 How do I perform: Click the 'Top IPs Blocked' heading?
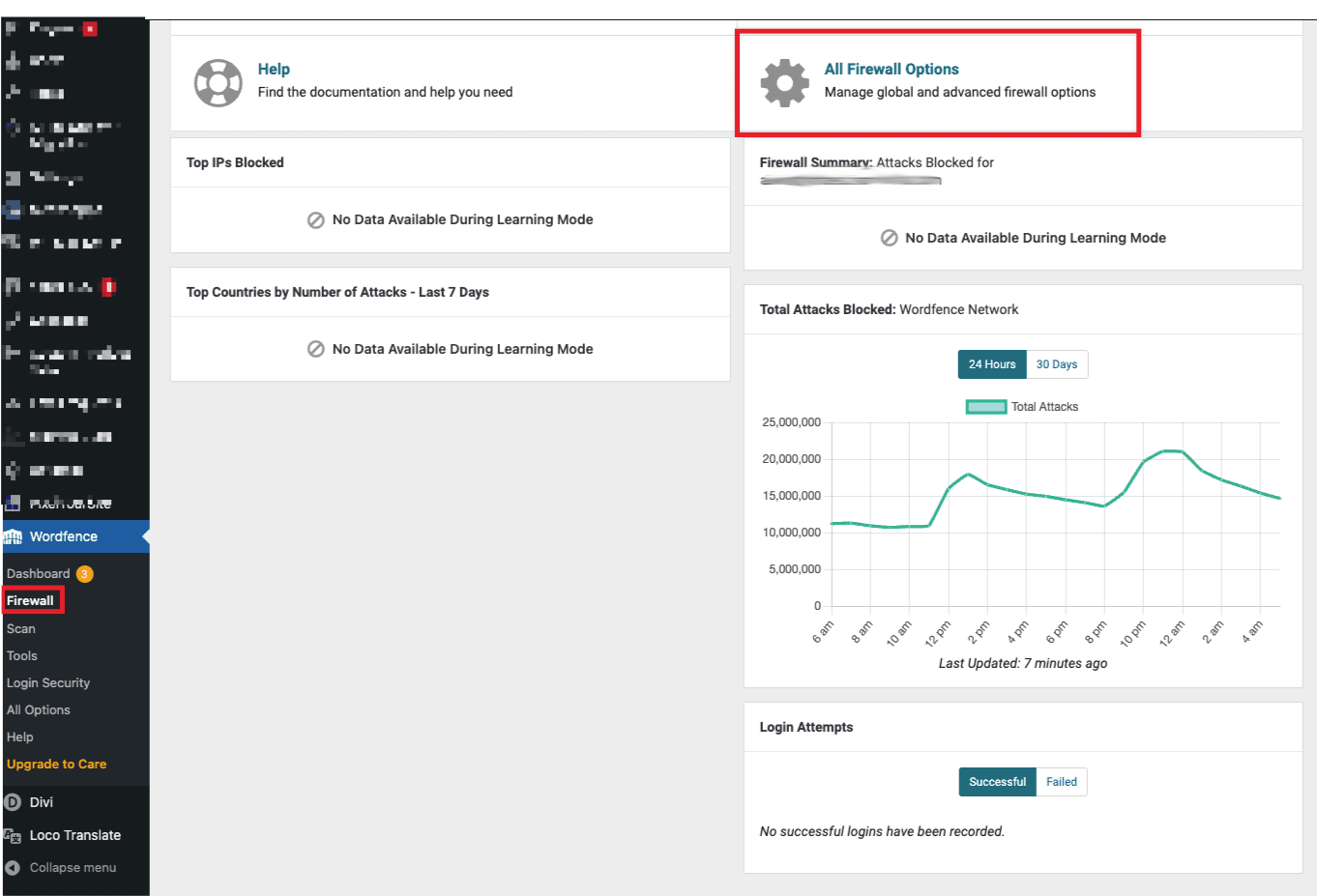click(x=235, y=162)
